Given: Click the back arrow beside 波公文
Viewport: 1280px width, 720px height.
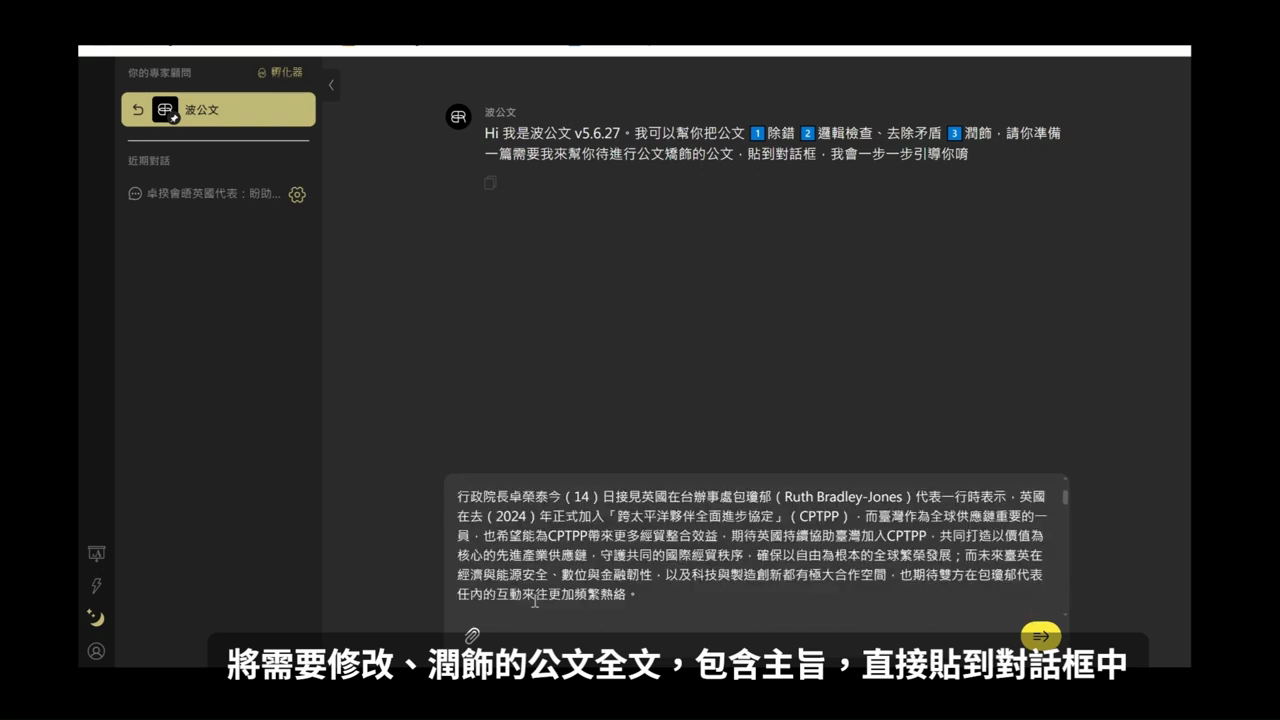Looking at the screenshot, I should [x=138, y=110].
